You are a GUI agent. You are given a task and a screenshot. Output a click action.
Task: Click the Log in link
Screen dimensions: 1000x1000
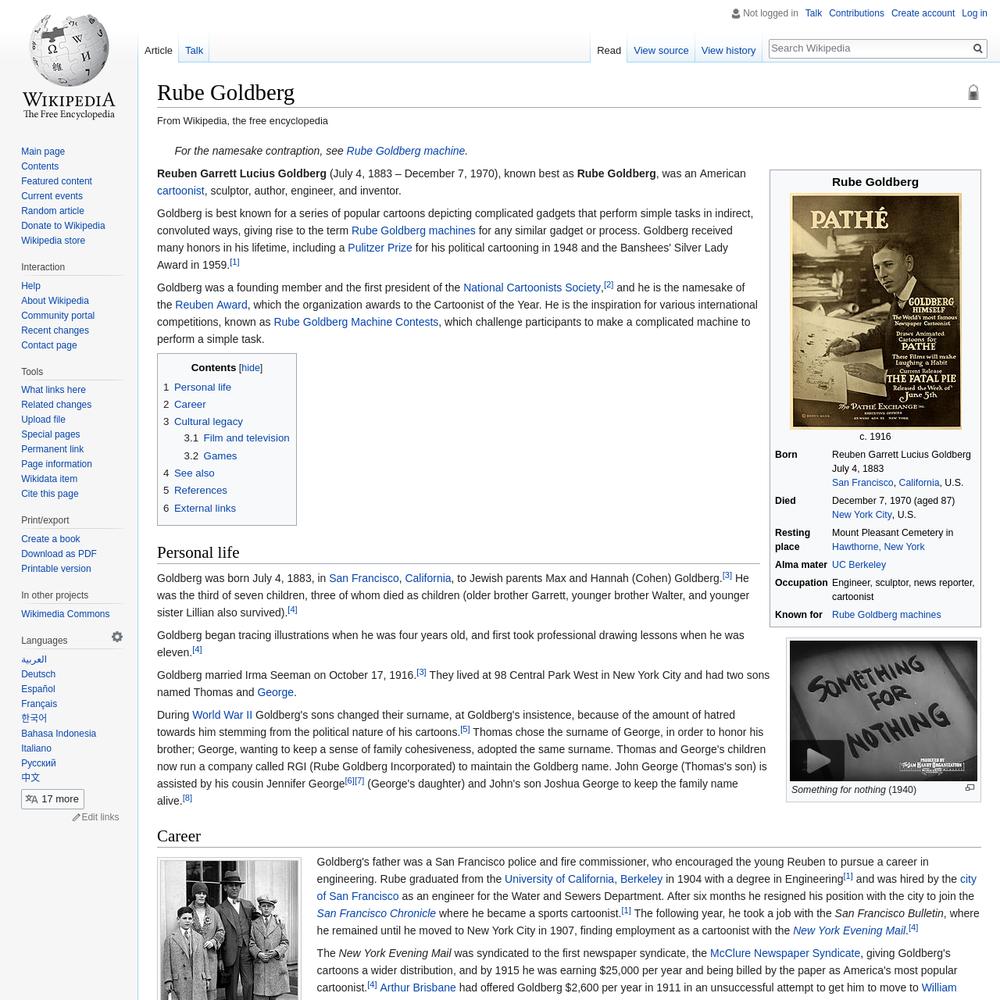(974, 13)
